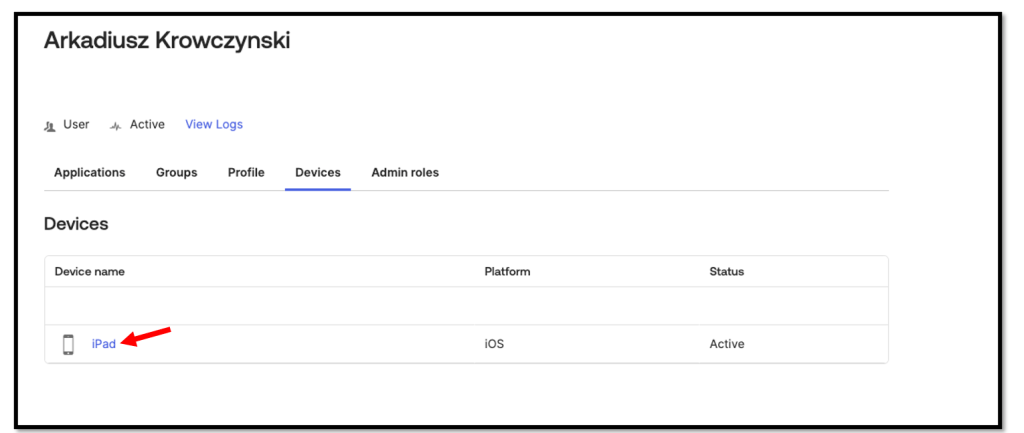The width and height of the screenshot is (1024, 433).
Task: Switch to the Applications tab
Action: (90, 173)
